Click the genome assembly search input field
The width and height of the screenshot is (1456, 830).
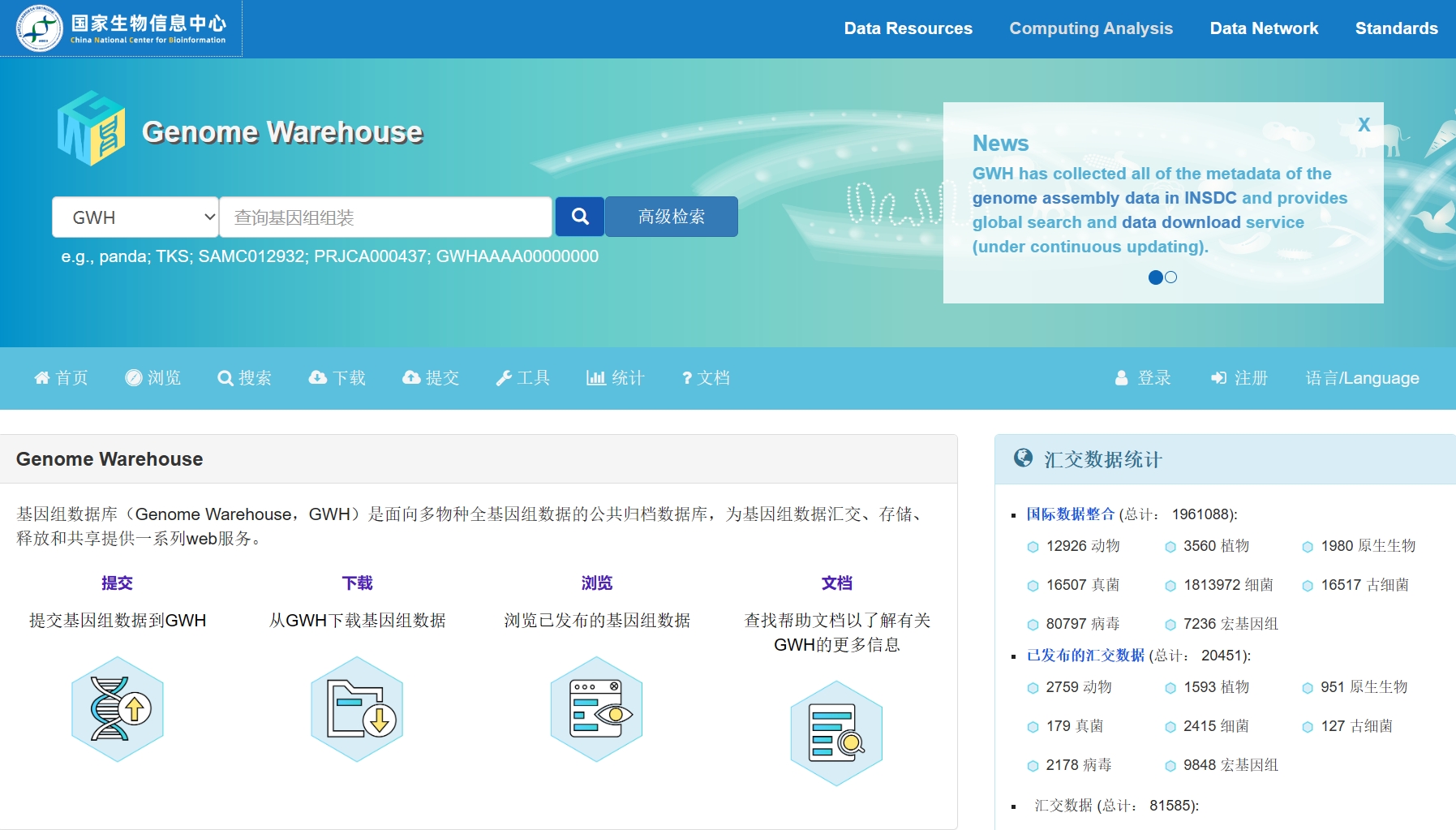click(386, 217)
